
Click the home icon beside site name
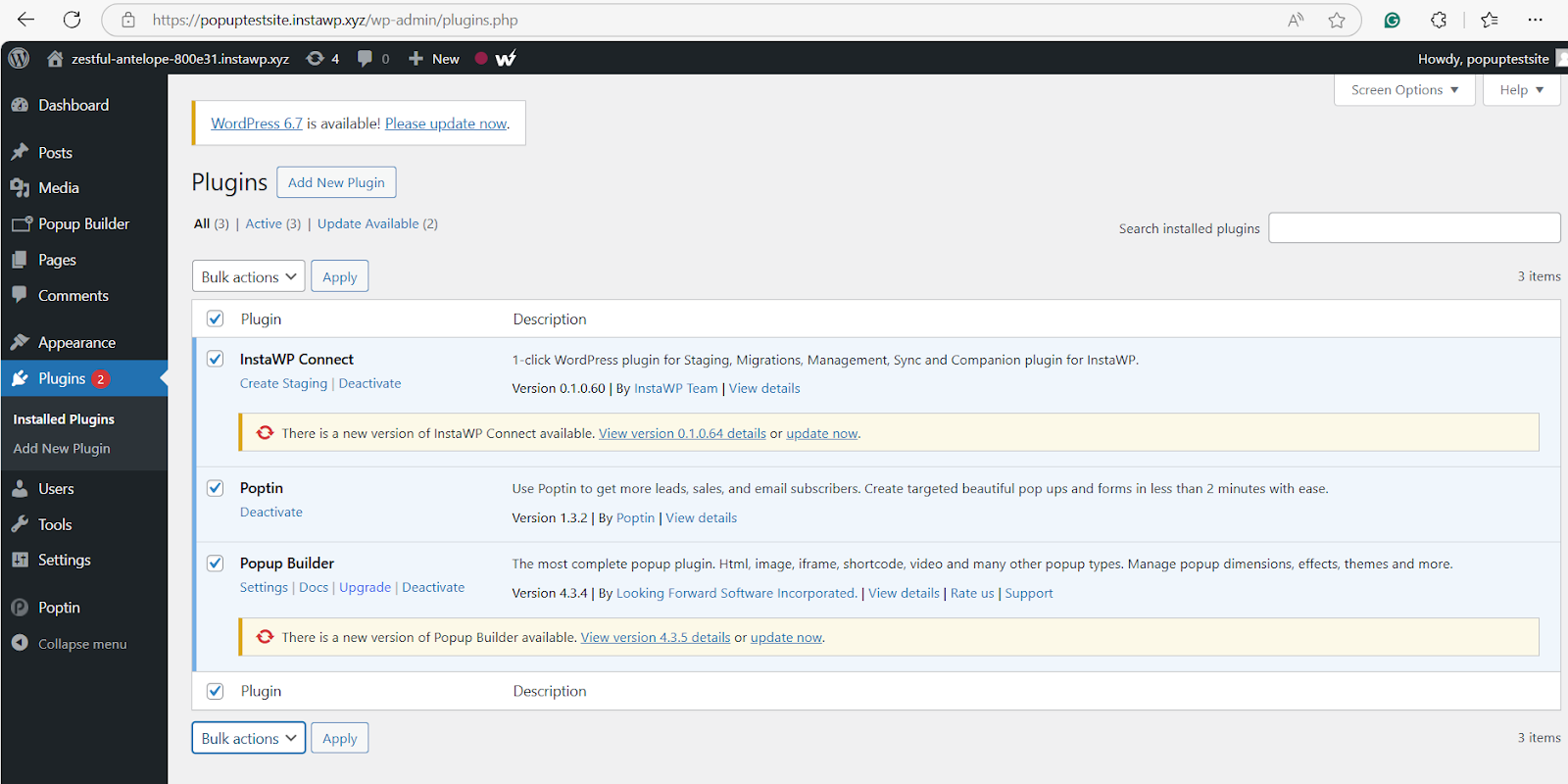[x=55, y=59]
